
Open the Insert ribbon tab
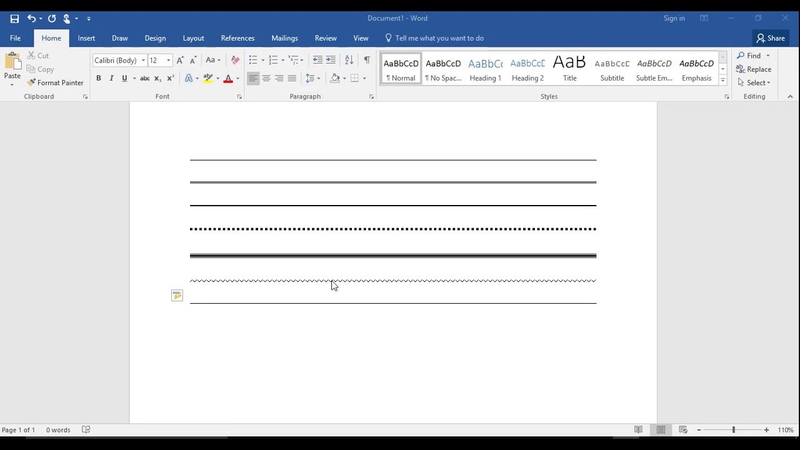point(86,38)
